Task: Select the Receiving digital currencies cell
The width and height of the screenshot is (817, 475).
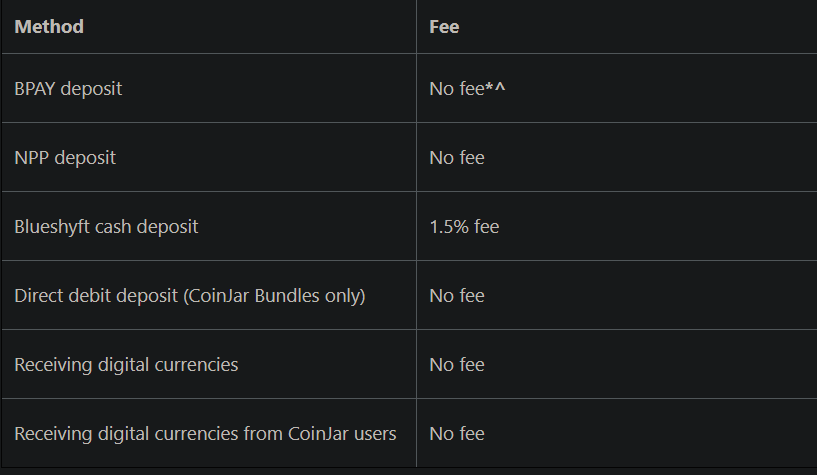Action: coord(209,364)
